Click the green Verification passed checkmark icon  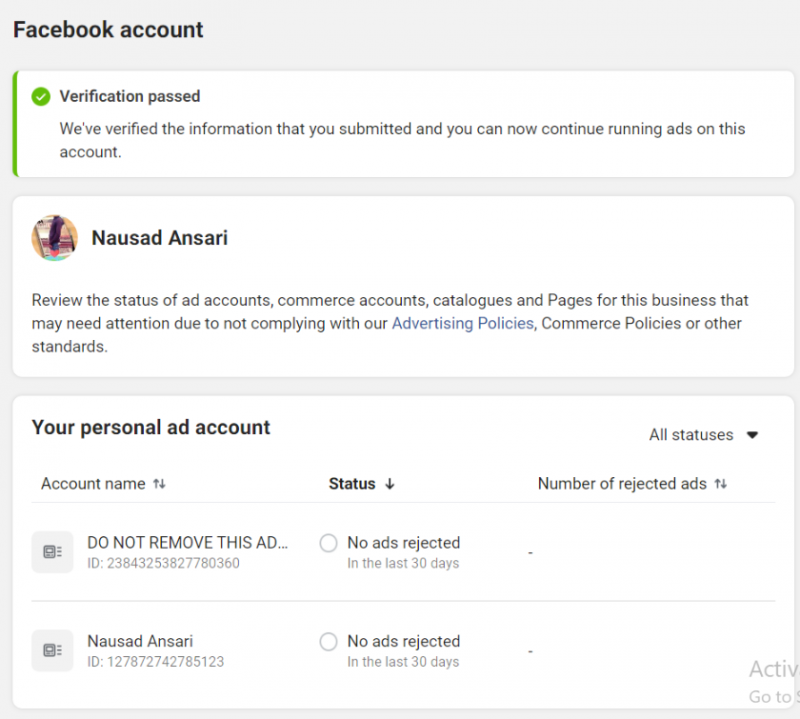tap(41, 96)
